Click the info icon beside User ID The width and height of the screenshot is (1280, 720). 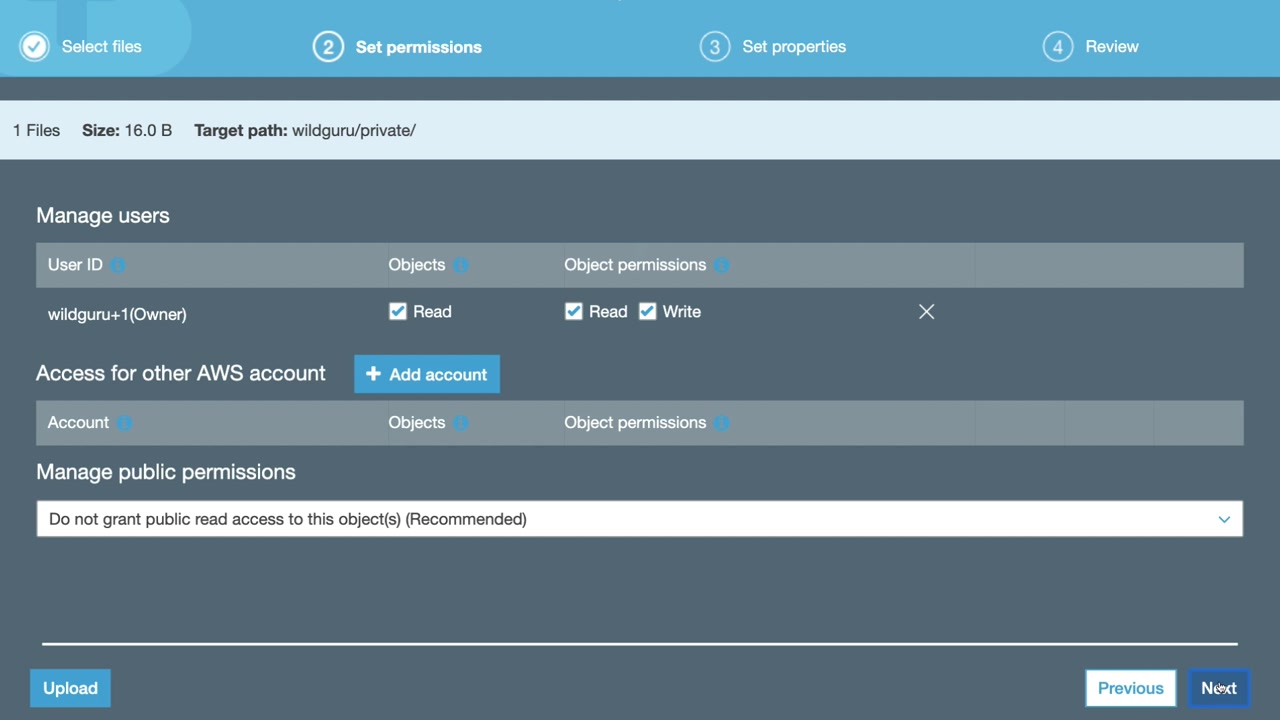pos(118,265)
